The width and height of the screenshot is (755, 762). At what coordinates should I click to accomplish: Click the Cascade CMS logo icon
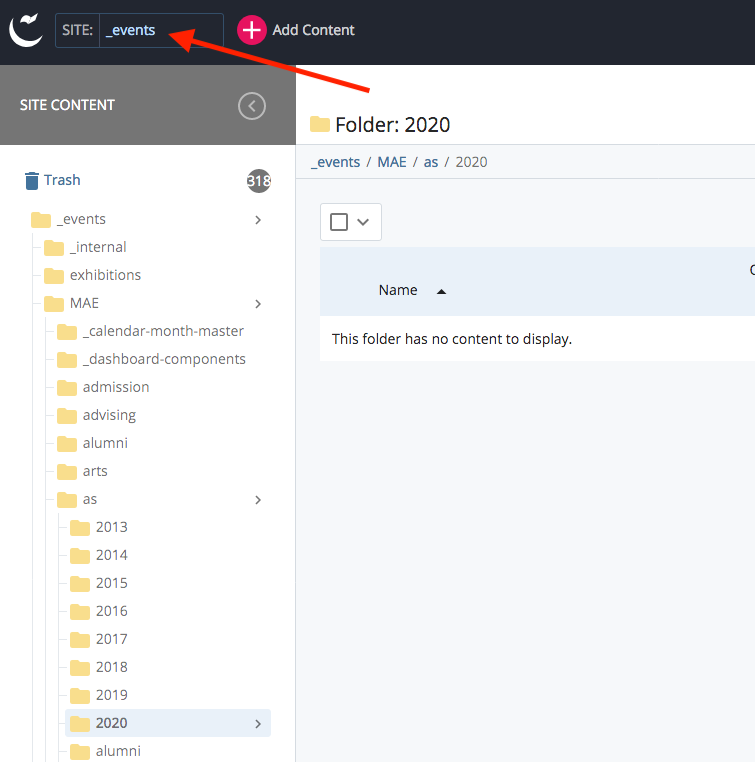tap(26, 29)
